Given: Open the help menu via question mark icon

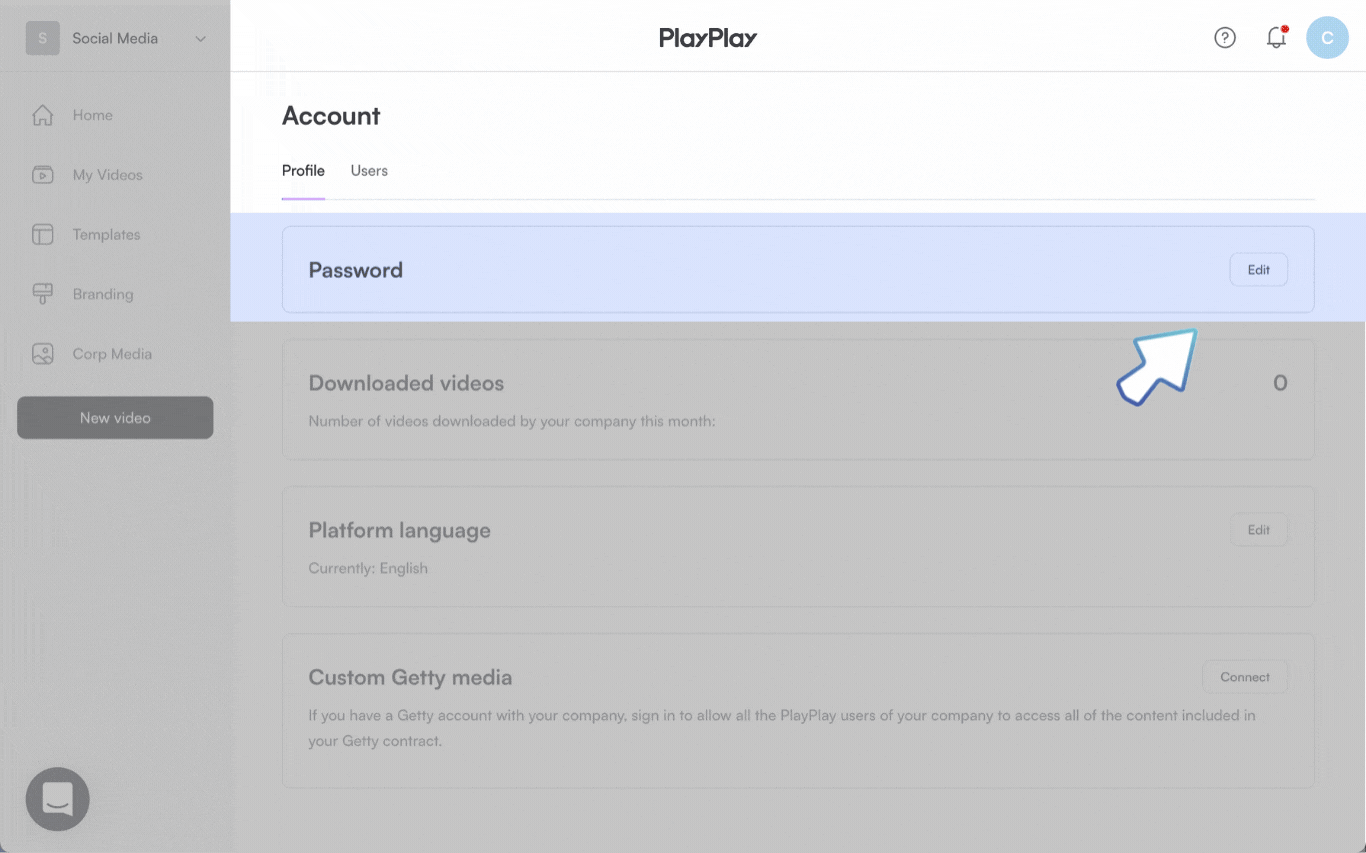Looking at the screenshot, I should [x=1225, y=37].
